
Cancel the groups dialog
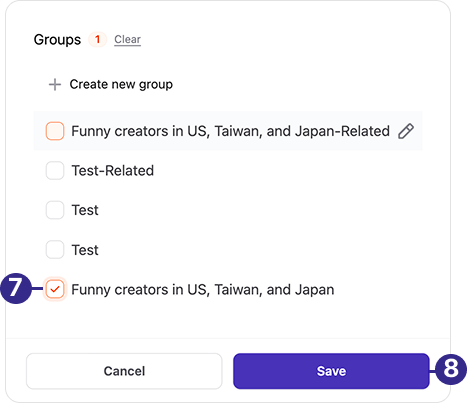click(x=124, y=371)
